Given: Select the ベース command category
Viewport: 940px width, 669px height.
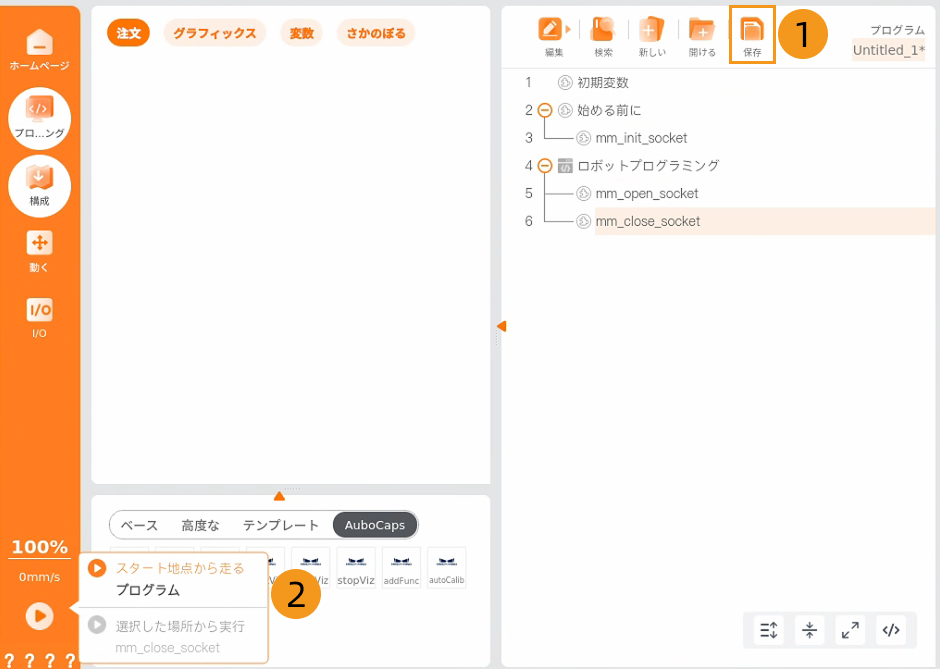Looking at the screenshot, I should [x=139, y=525].
